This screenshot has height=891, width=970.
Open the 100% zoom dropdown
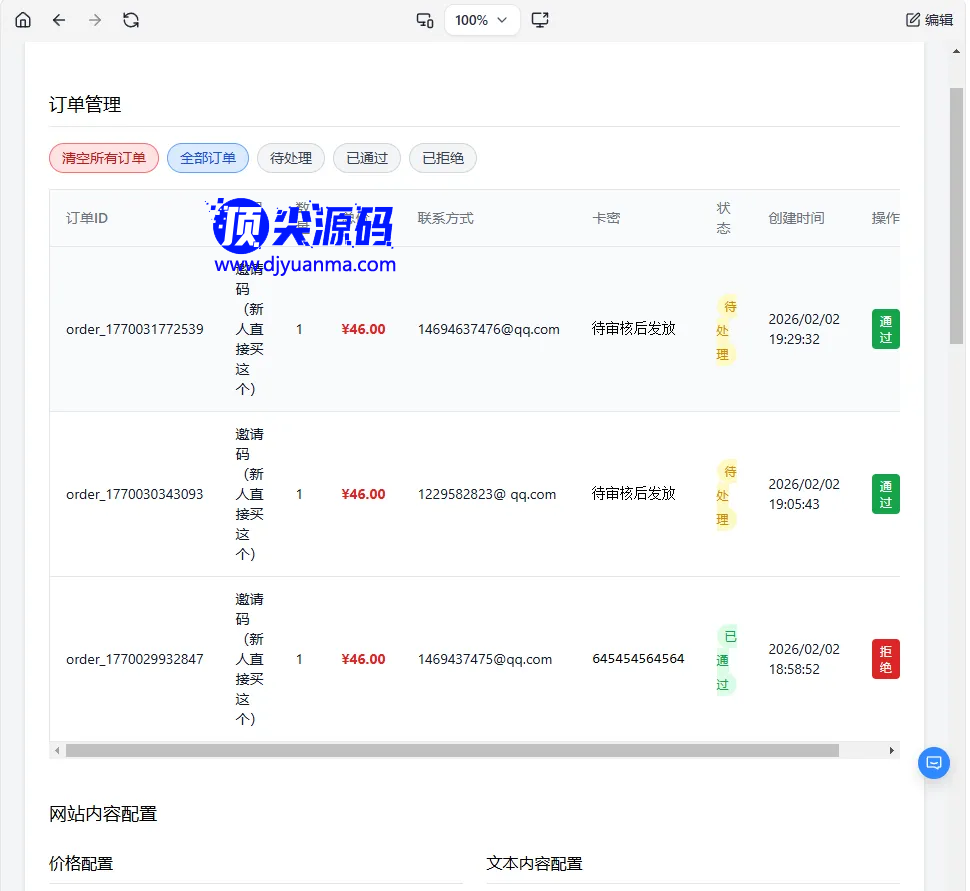point(482,20)
